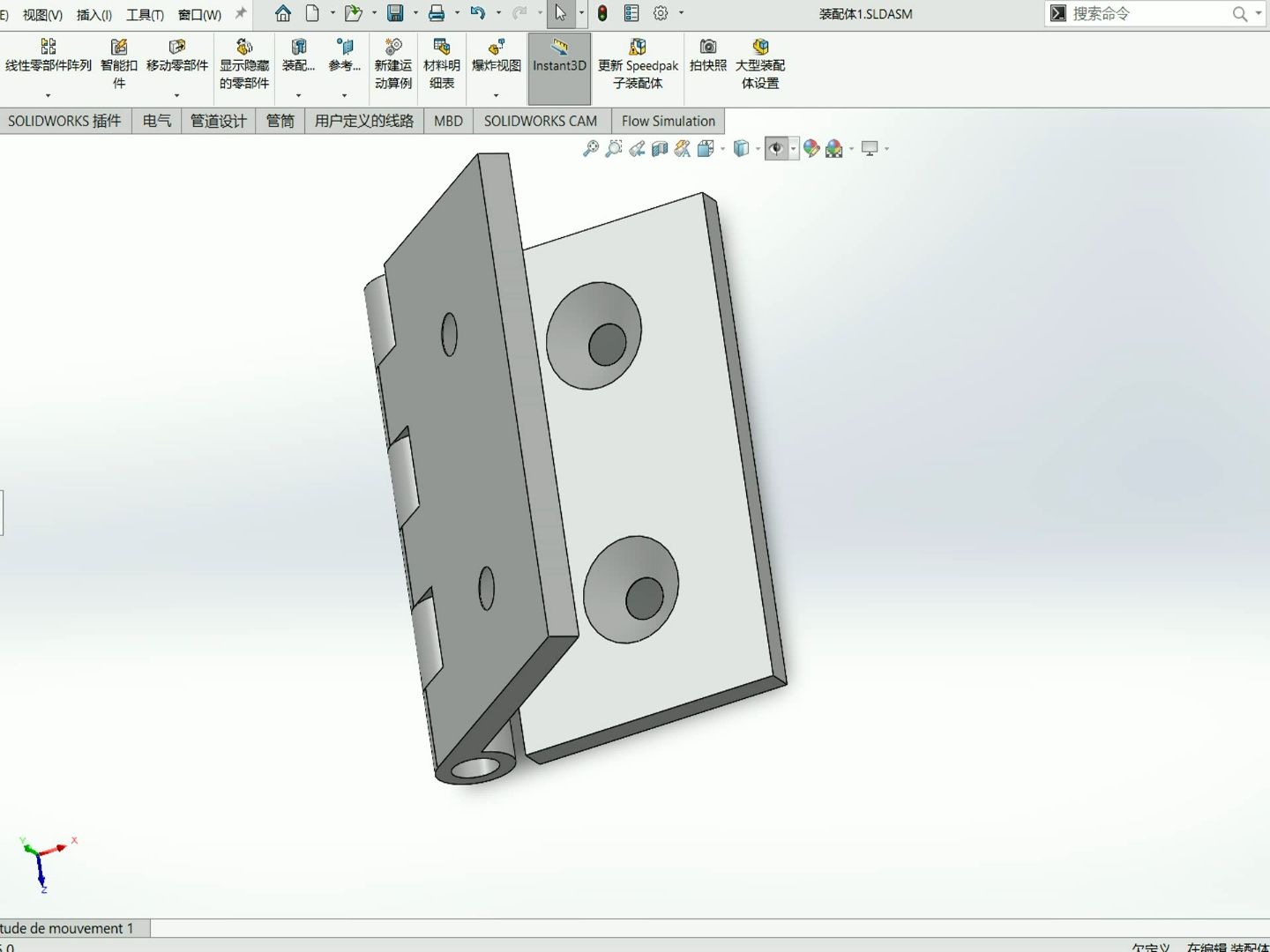Viewport: 1270px width, 952px height.
Task: Switch to SOLIDWORKS 插件 tab
Action: 64,121
